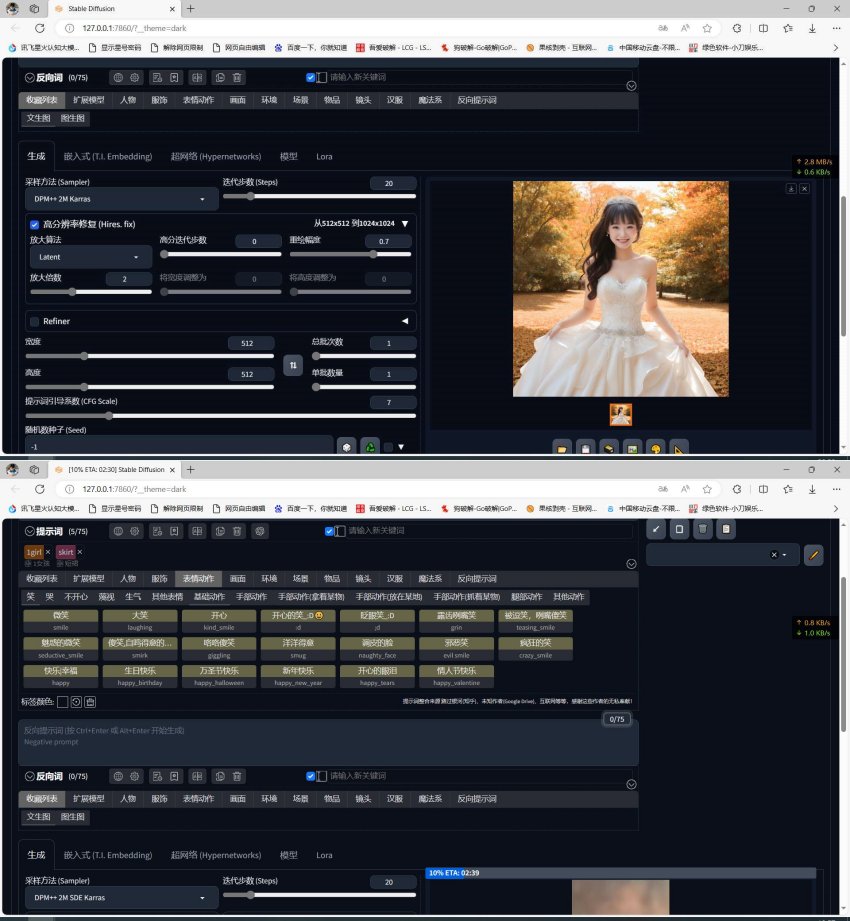Remove the skirt keyword tag with its x
Screen dimensions: 850x921
[x=80, y=552]
